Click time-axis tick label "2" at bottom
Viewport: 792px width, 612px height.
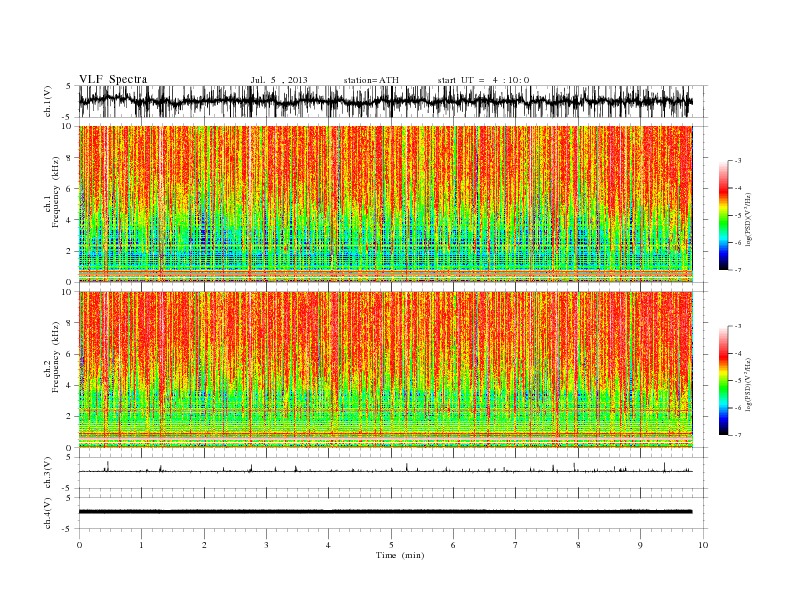(204, 545)
